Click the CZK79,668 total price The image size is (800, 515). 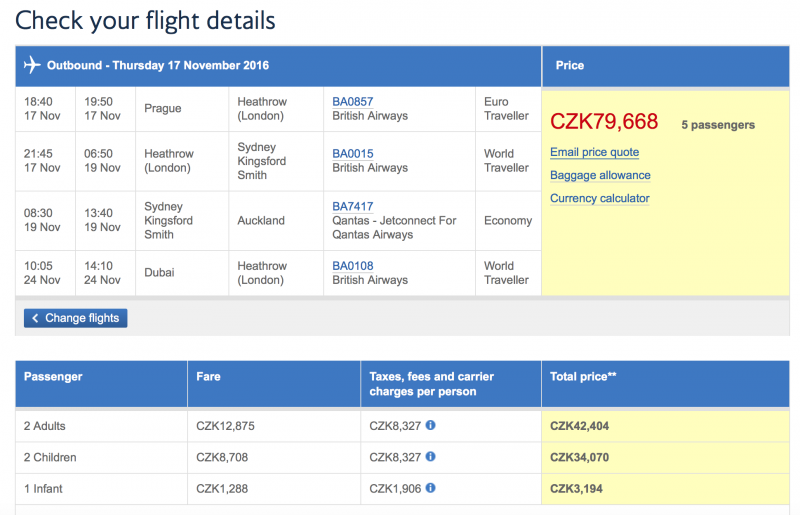[x=604, y=122]
